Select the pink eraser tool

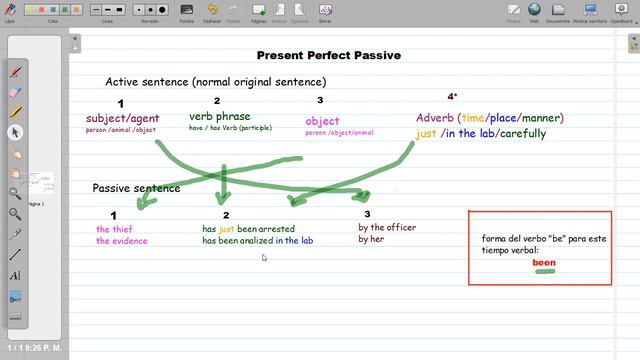[x=16, y=92]
